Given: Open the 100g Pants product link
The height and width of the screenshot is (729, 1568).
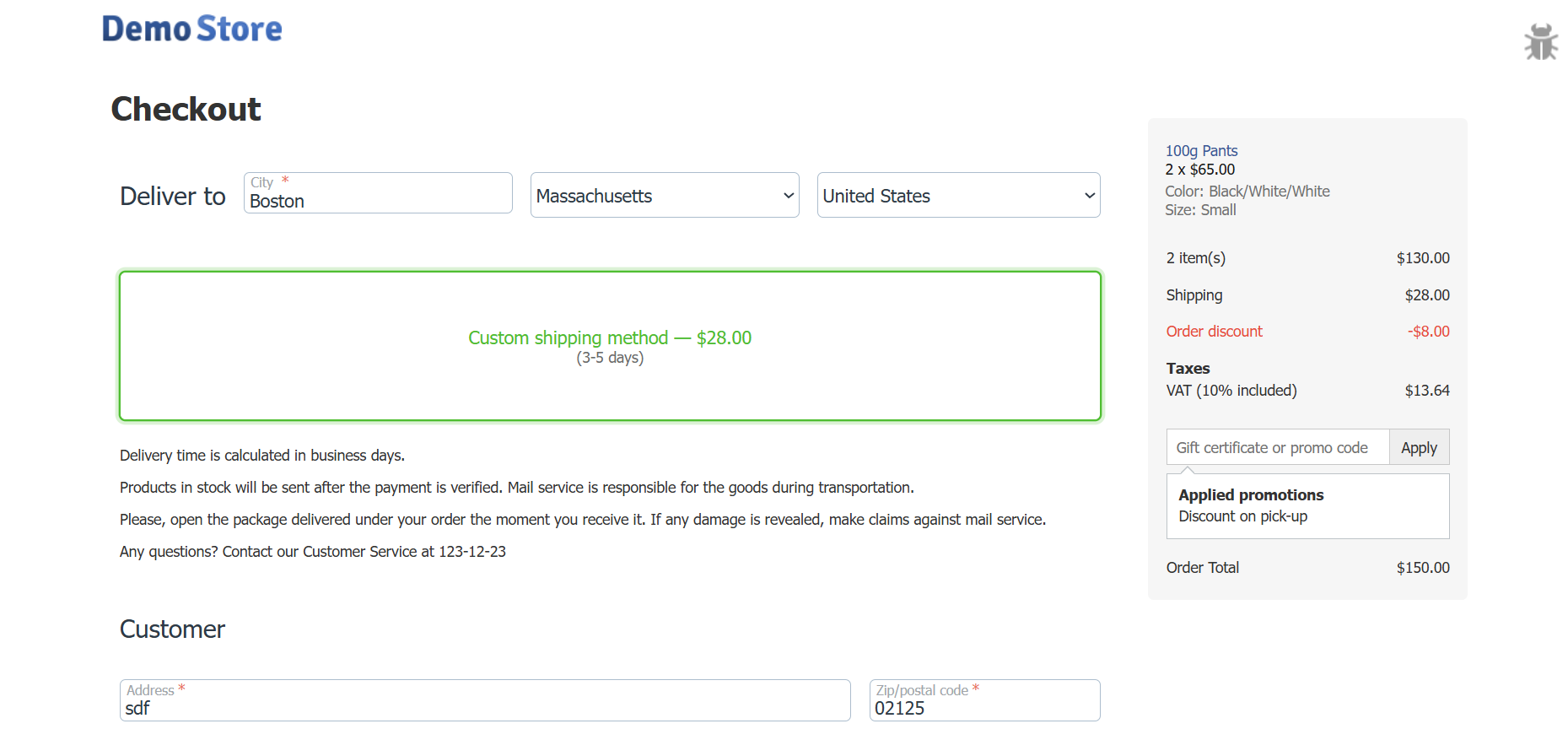Looking at the screenshot, I should pos(1201,151).
